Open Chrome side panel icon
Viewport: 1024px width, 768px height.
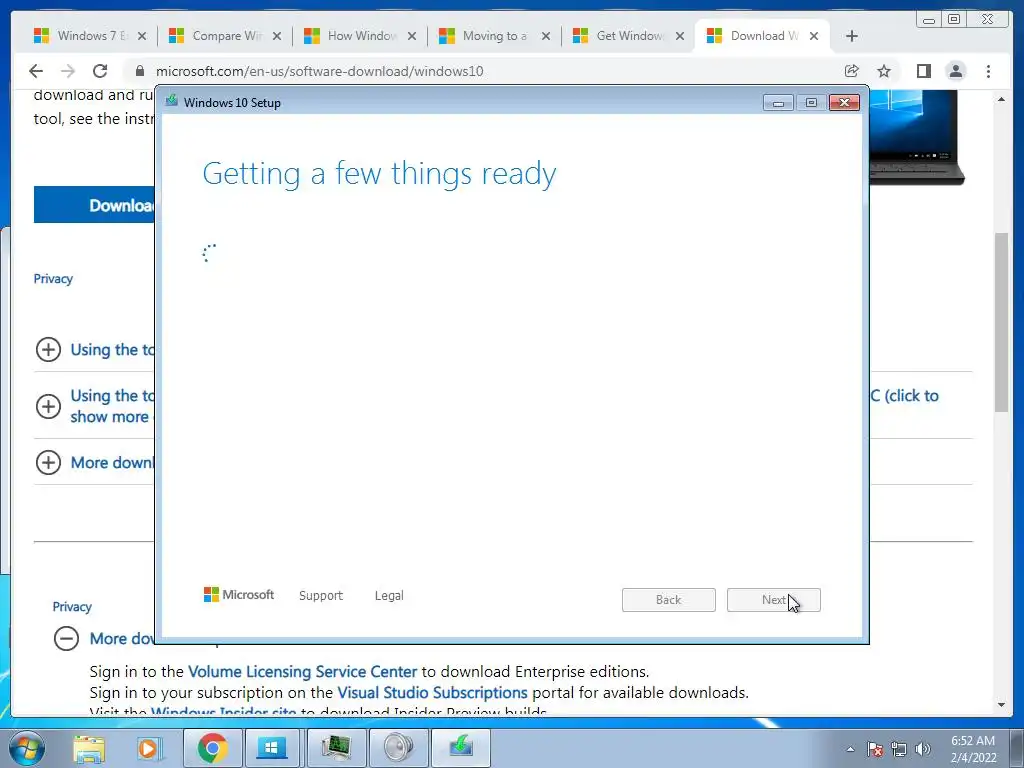tap(923, 71)
